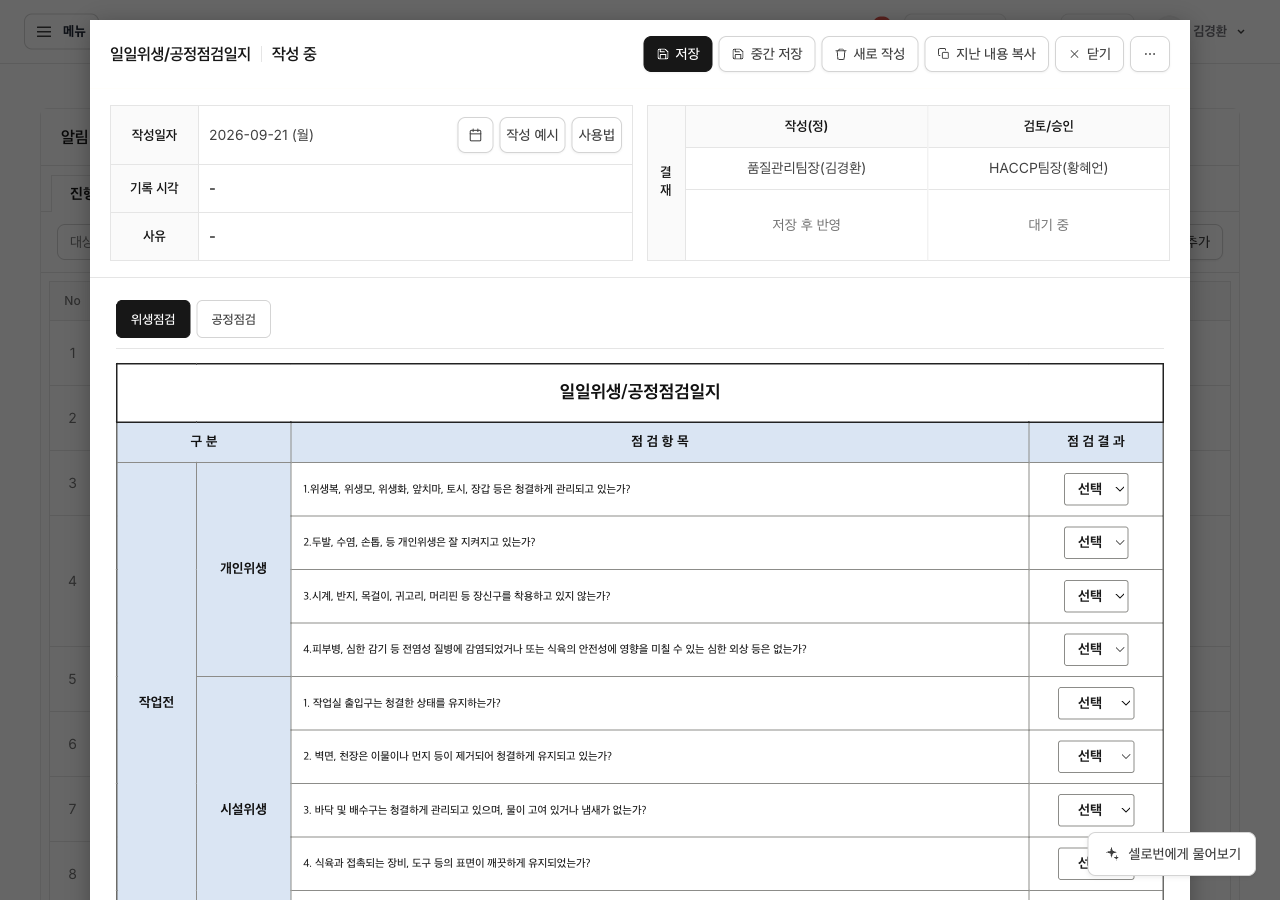Click the 개인위생 category cell
The height and width of the screenshot is (900, 1280).
tap(244, 569)
